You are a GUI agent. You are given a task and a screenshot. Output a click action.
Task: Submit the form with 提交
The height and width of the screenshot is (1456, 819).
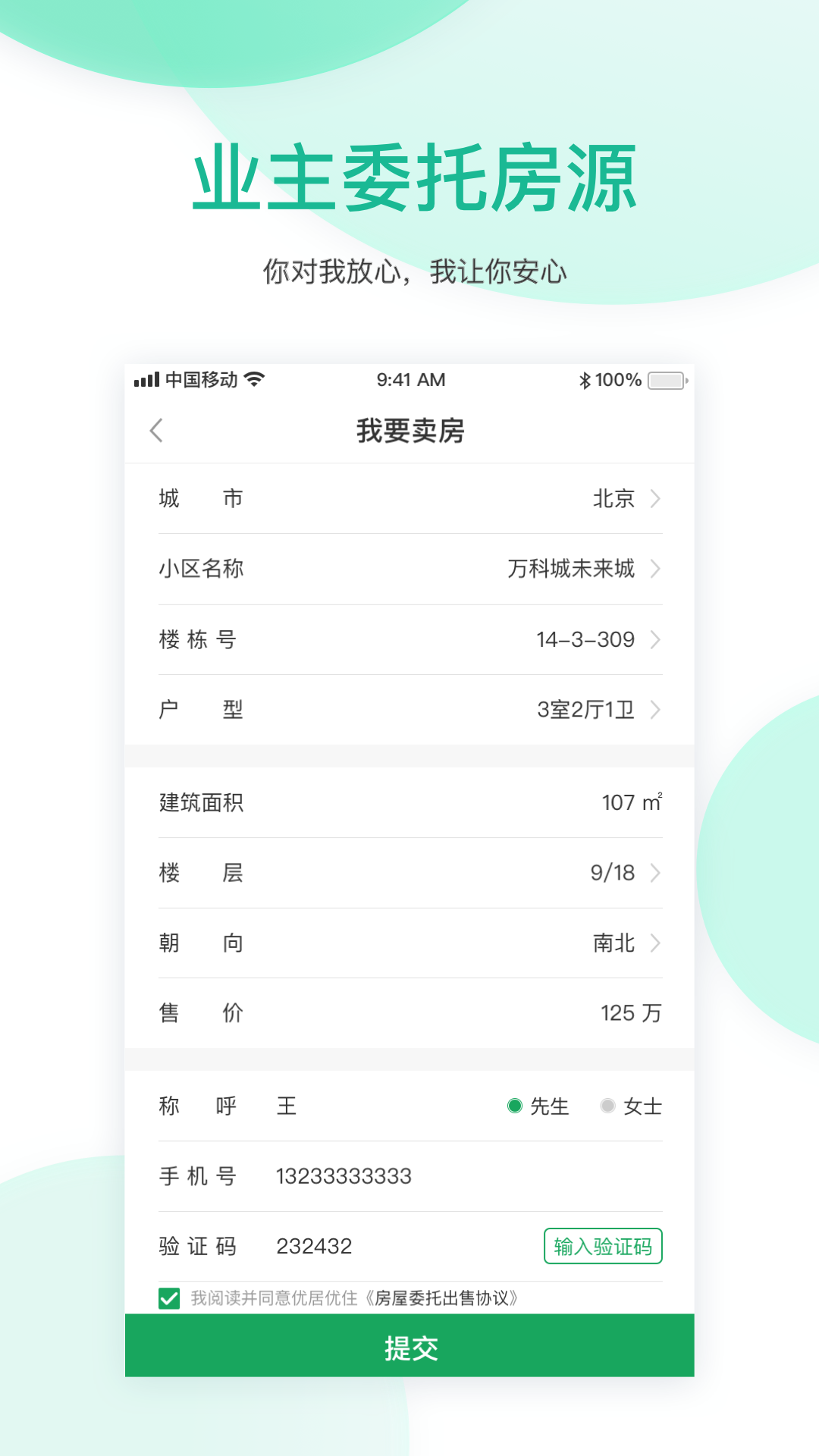pos(409,1345)
